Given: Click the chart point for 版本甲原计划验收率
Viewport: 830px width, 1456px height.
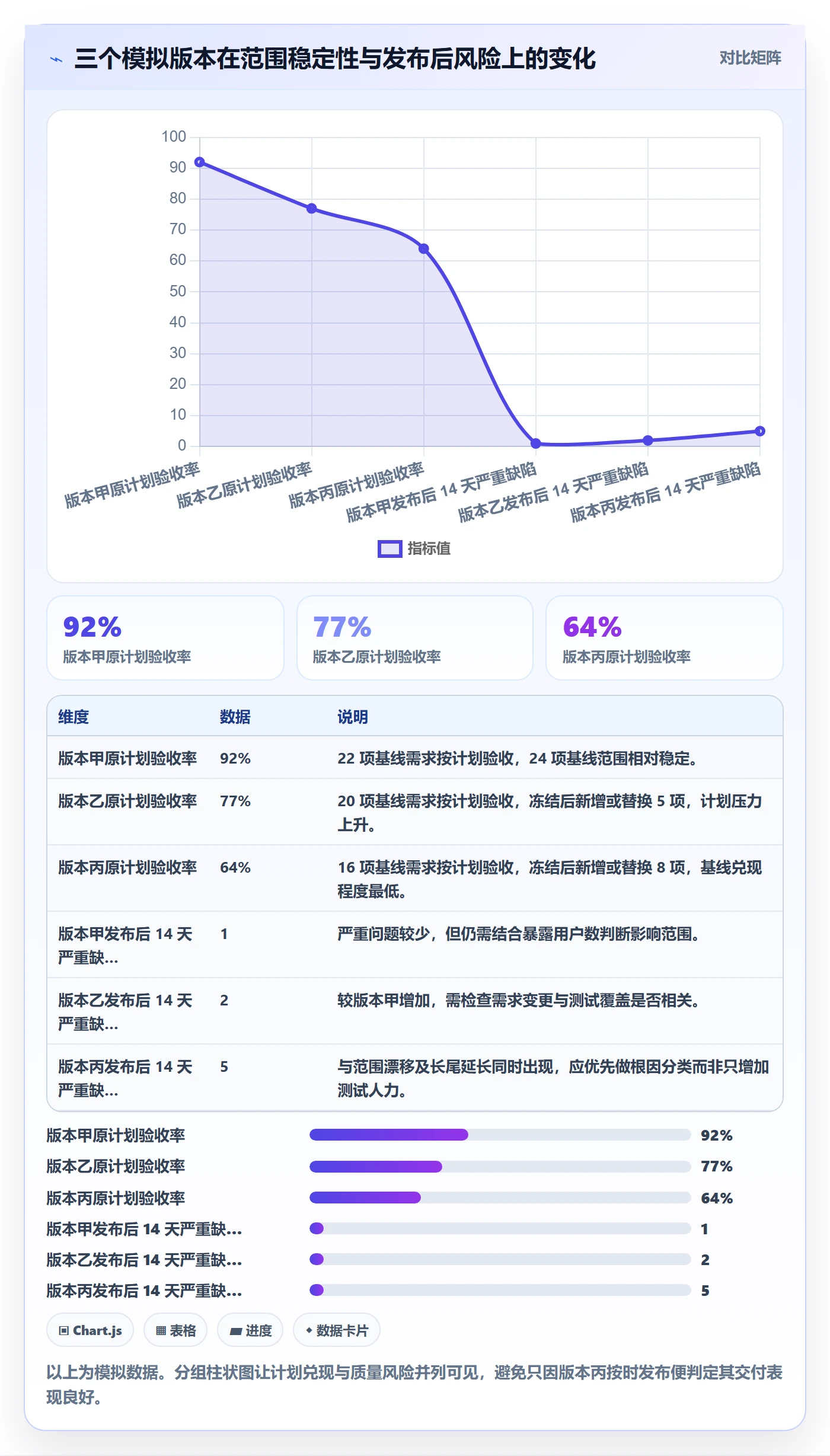Looking at the screenshot, I should point(200,162).
